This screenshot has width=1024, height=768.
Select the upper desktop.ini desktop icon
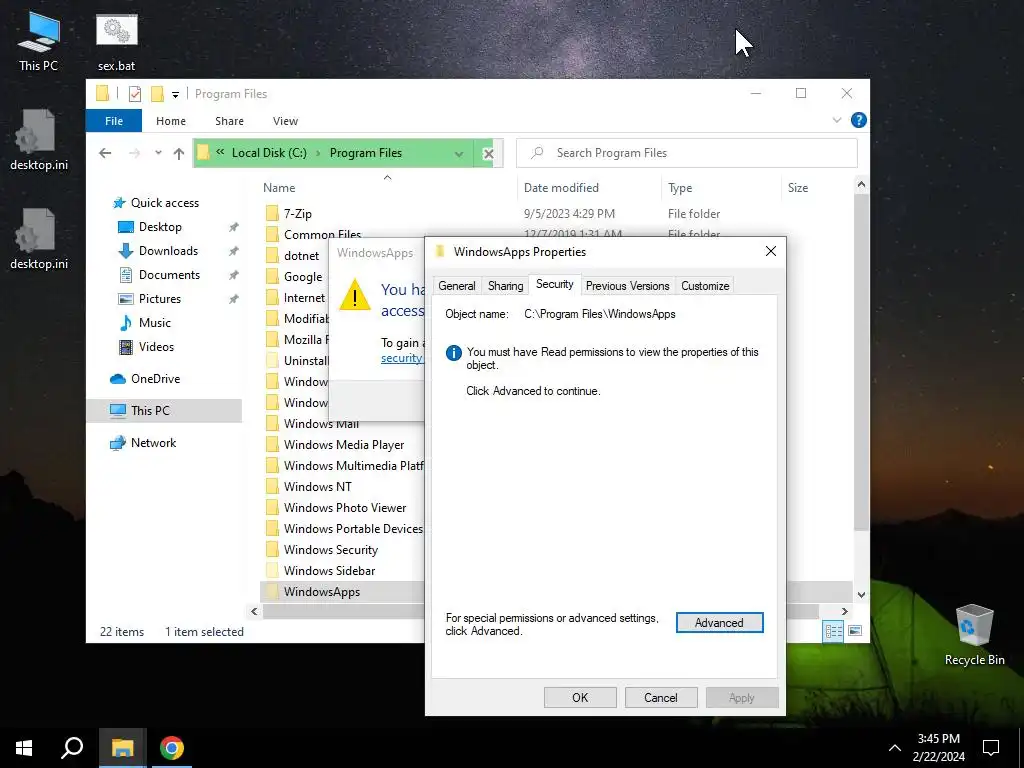point(39,140)
